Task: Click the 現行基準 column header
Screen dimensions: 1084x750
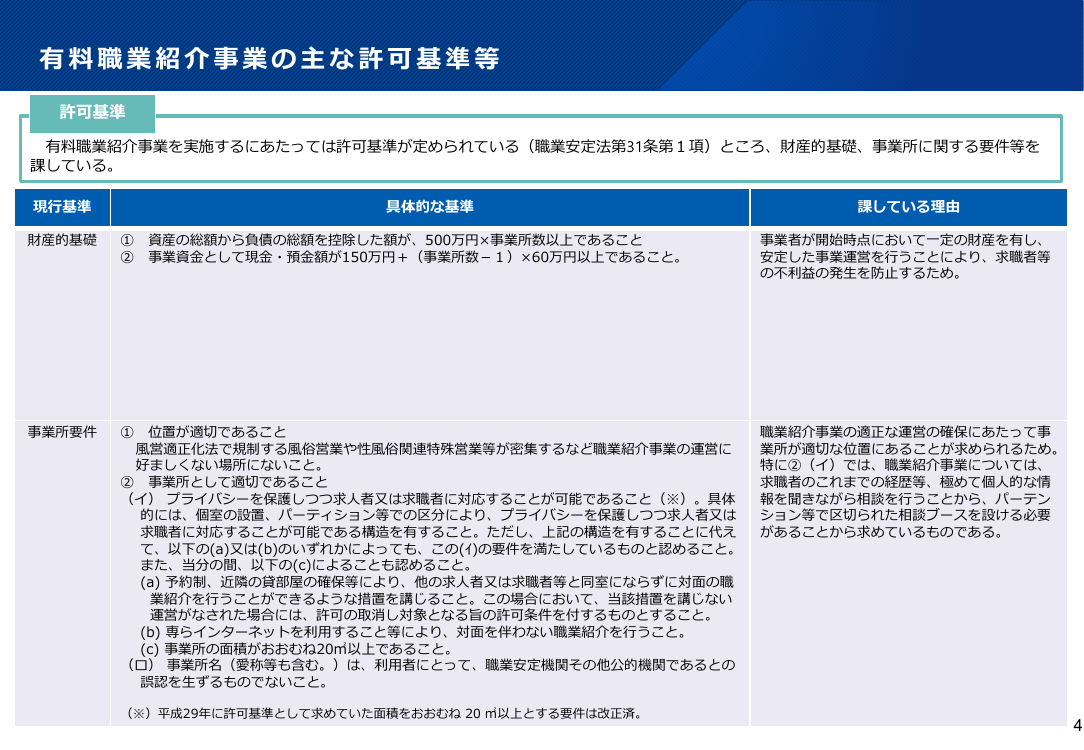Action: click(62, 207)
